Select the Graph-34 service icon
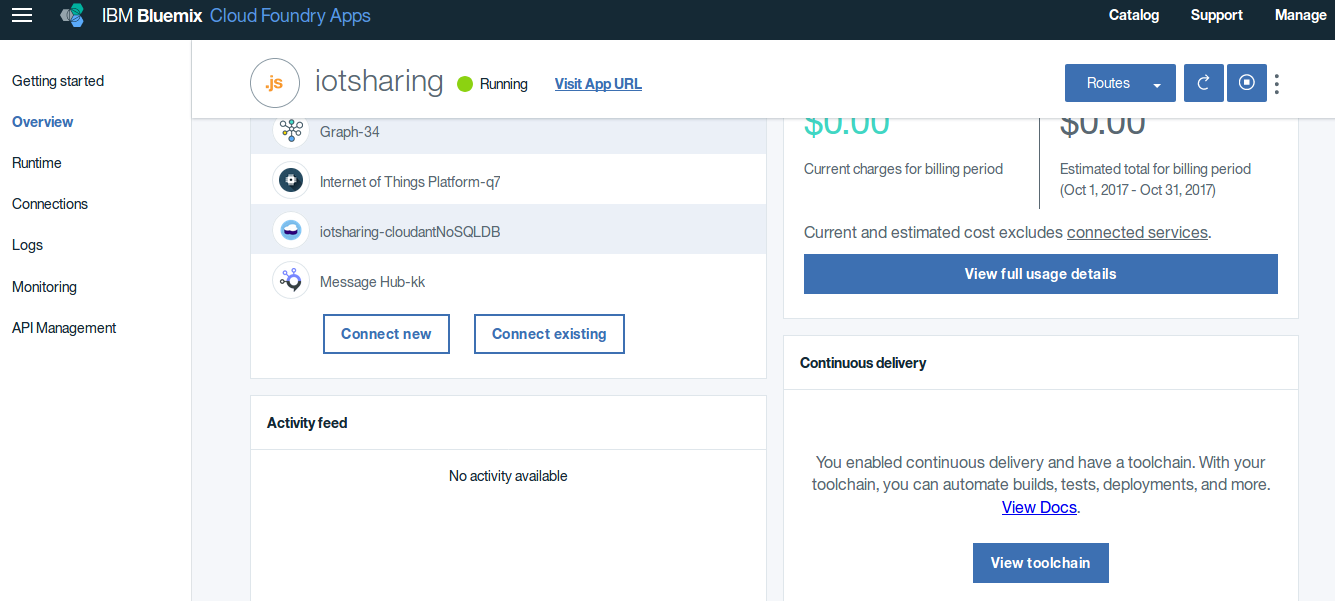 pyautogui.click(x=290, y=130)
